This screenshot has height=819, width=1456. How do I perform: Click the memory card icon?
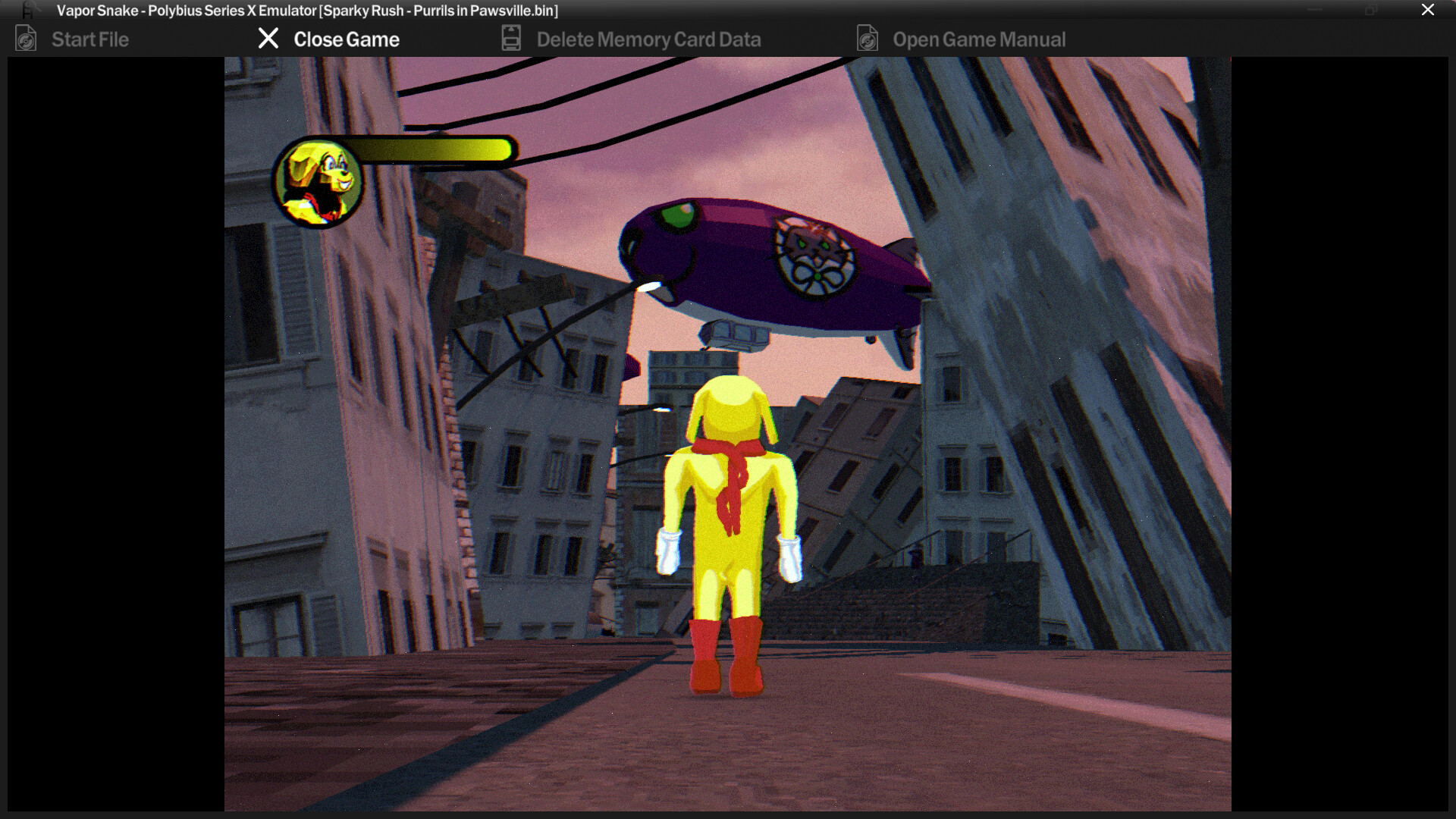tap(511, 39)
